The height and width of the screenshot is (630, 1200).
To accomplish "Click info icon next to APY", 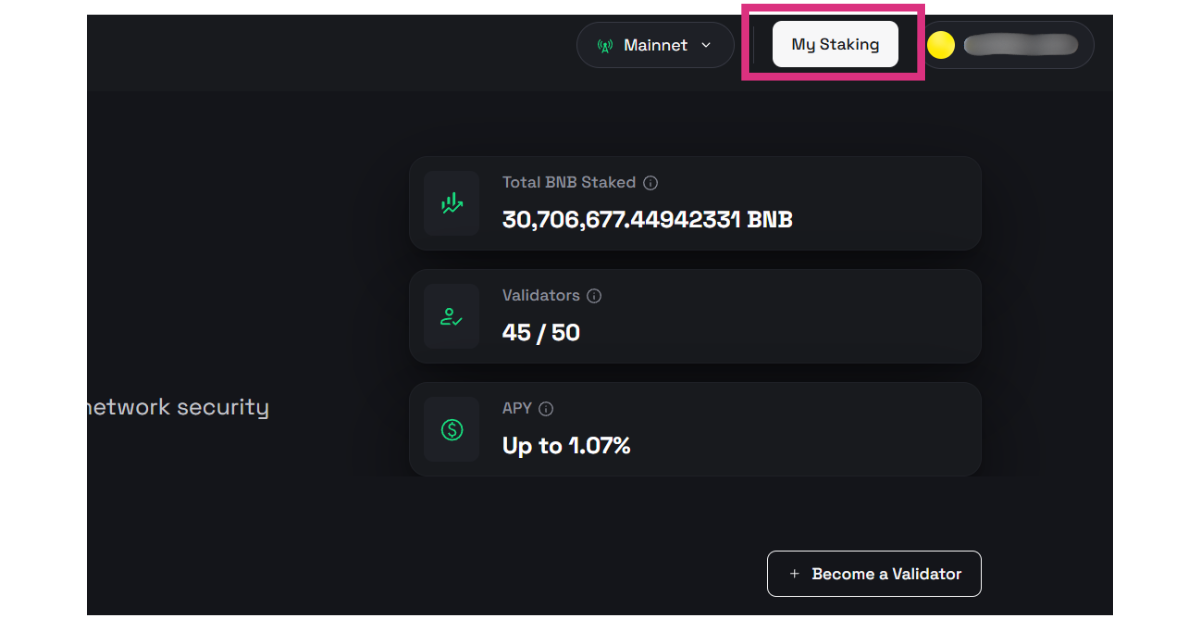I will pos(546,409).
